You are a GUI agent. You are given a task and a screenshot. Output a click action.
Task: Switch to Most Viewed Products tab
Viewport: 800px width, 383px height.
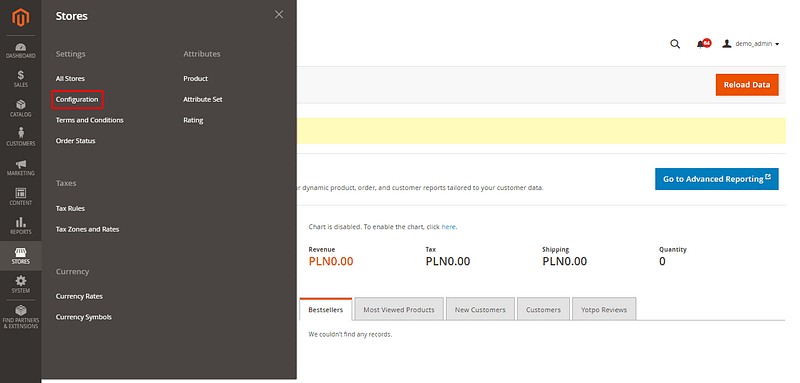click(398, 309)
